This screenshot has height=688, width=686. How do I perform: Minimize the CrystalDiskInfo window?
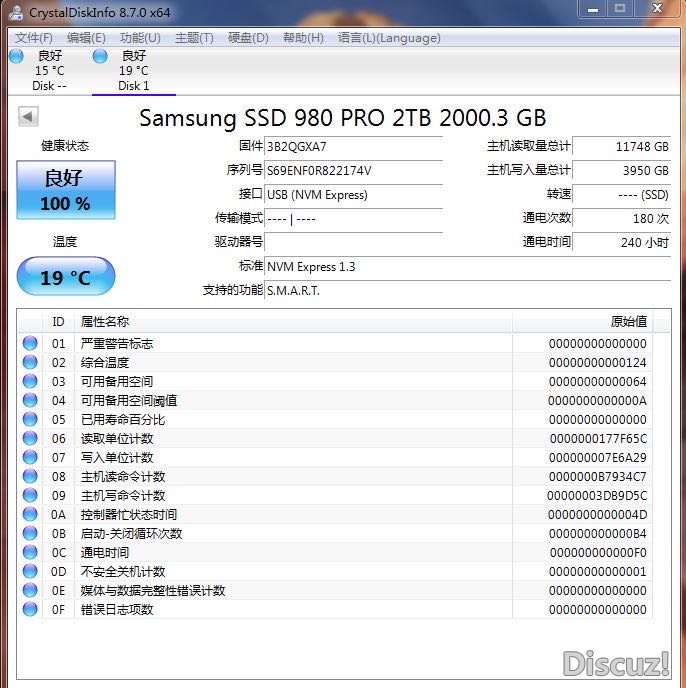(593, 9)
